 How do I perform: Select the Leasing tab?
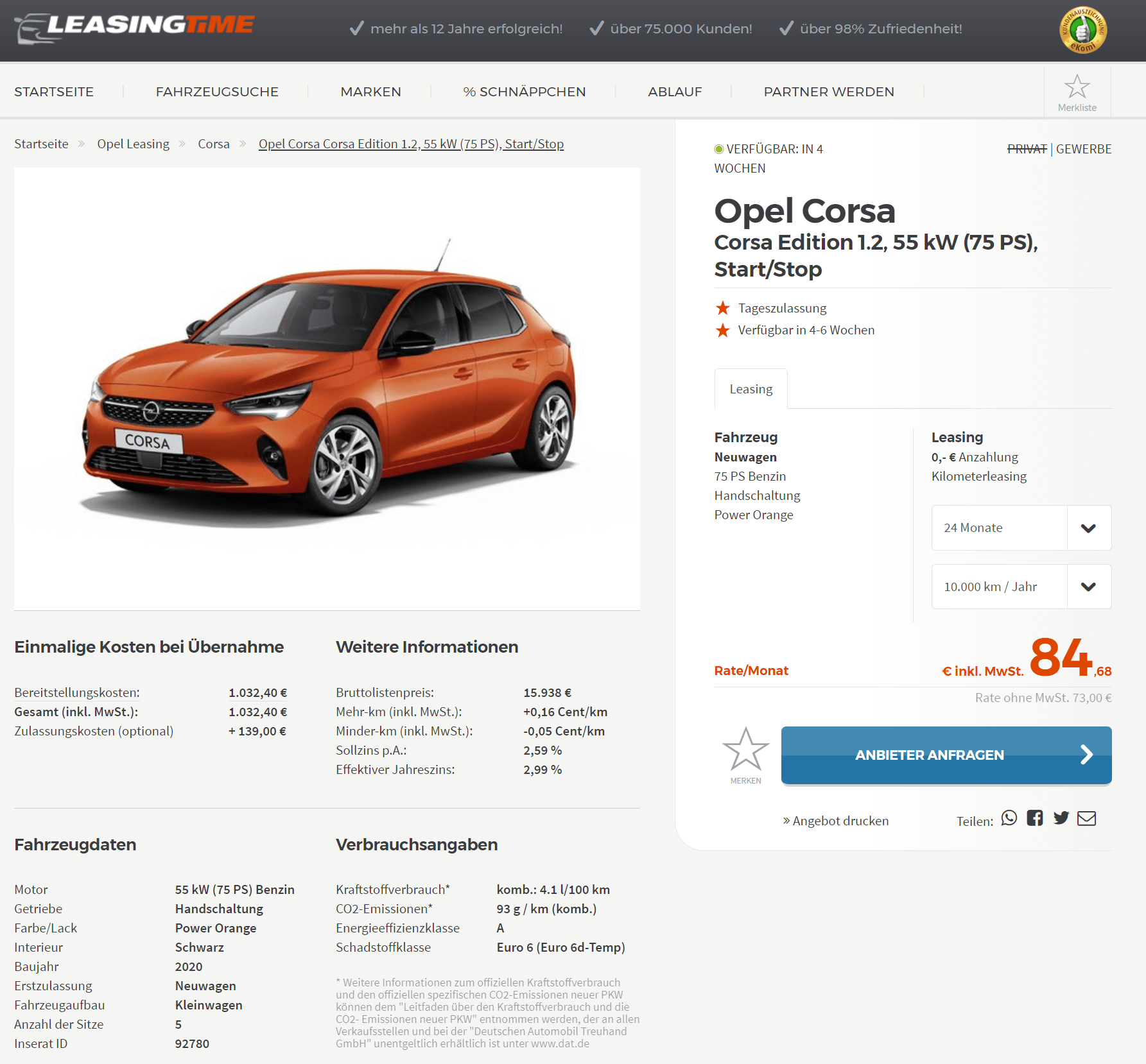(x=751, y=389)
